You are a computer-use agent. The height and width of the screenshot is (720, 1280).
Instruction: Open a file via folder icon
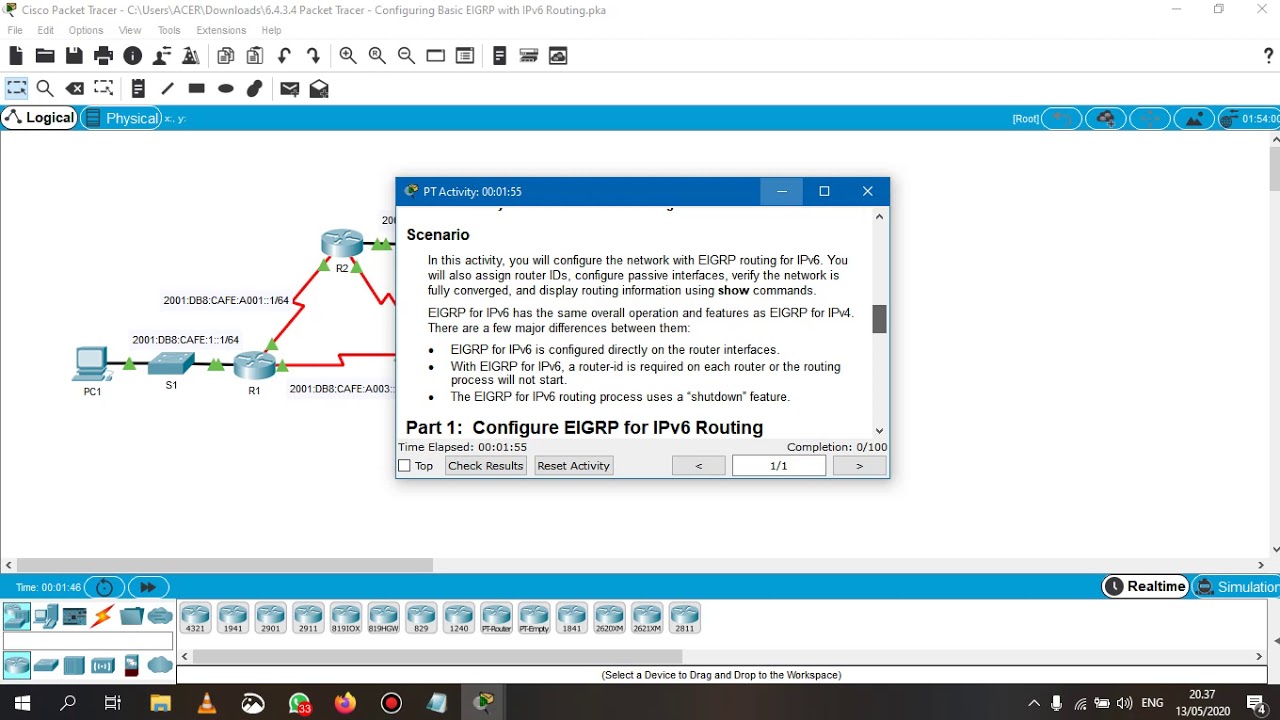tap(45, 56)
